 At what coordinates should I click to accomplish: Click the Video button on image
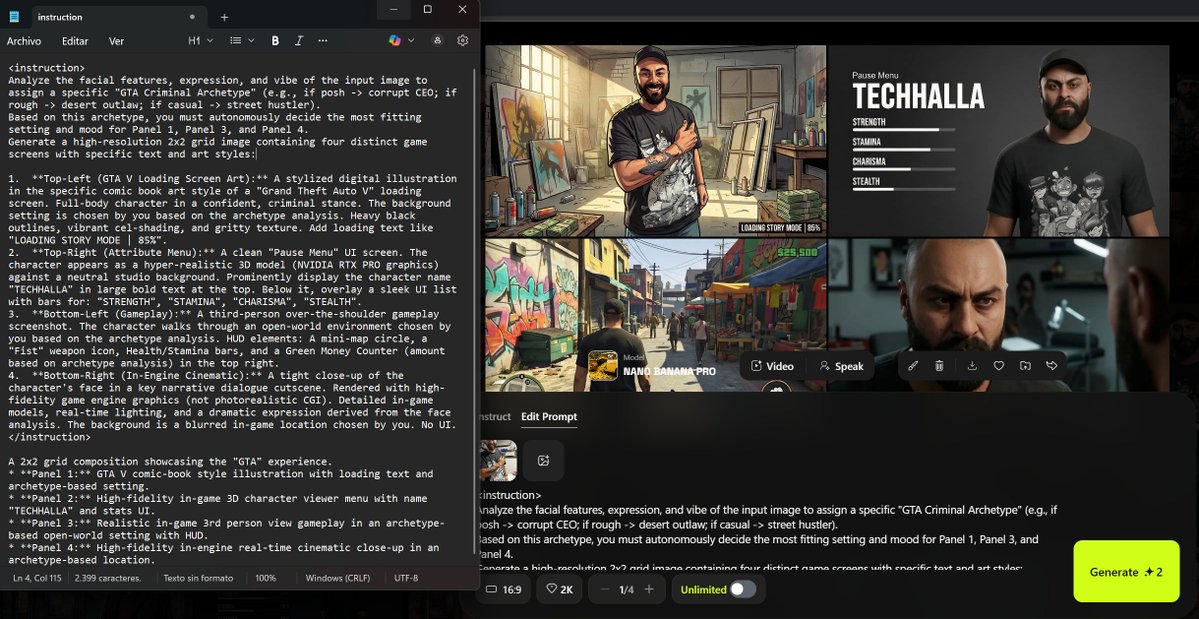[772, 366]
